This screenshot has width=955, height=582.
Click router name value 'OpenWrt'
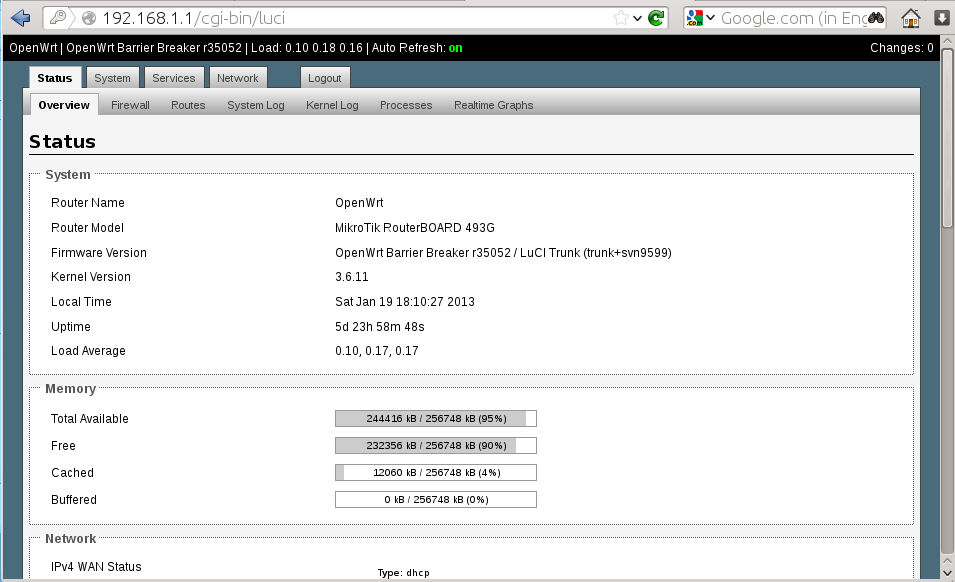[359, 203]
